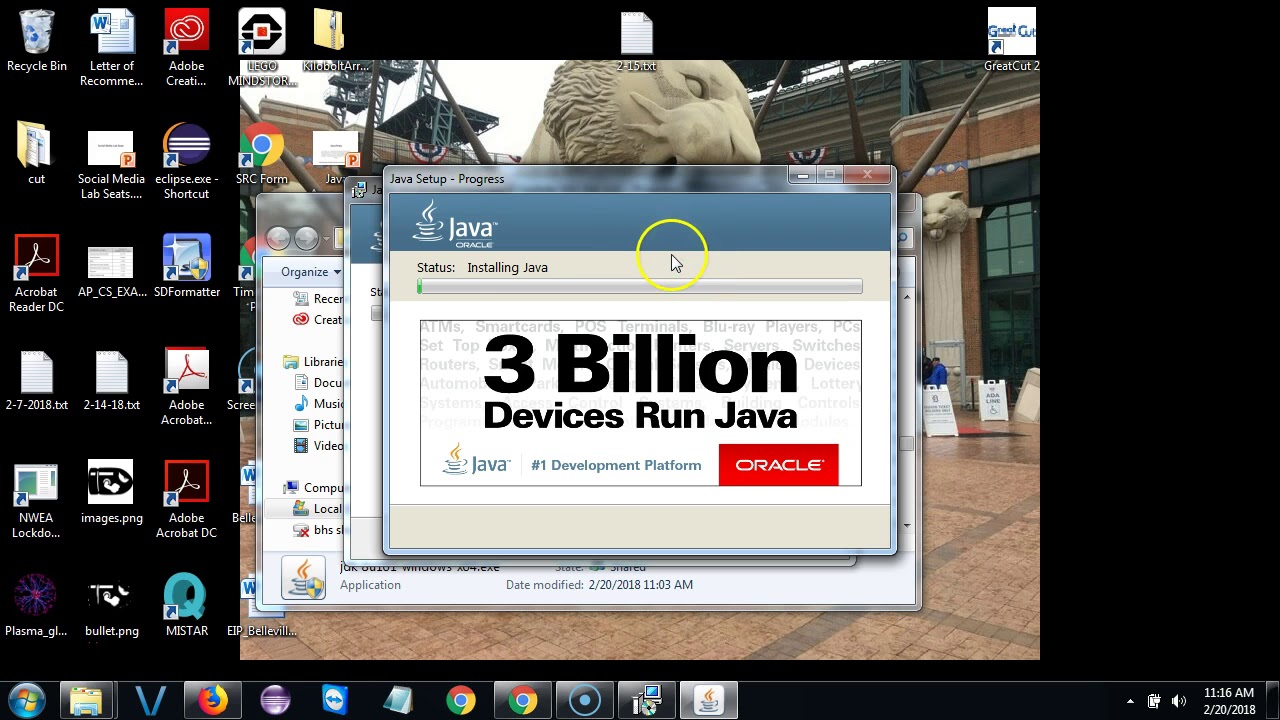1280x720 pixels.
Task: Show hidden system tray icons
Action: pos(1130,701)
